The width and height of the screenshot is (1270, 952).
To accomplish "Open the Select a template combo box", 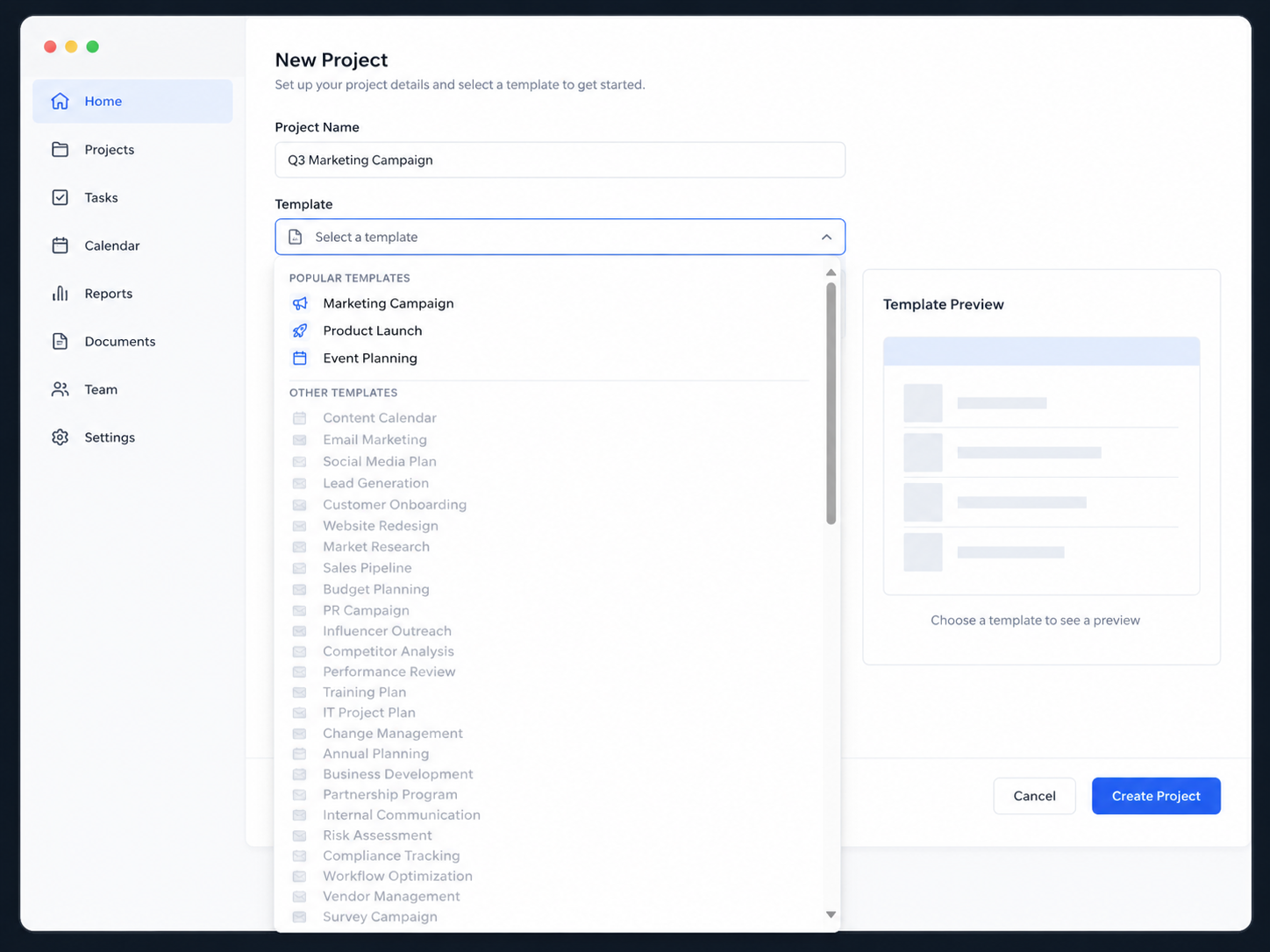I will [x=560, y=237].
